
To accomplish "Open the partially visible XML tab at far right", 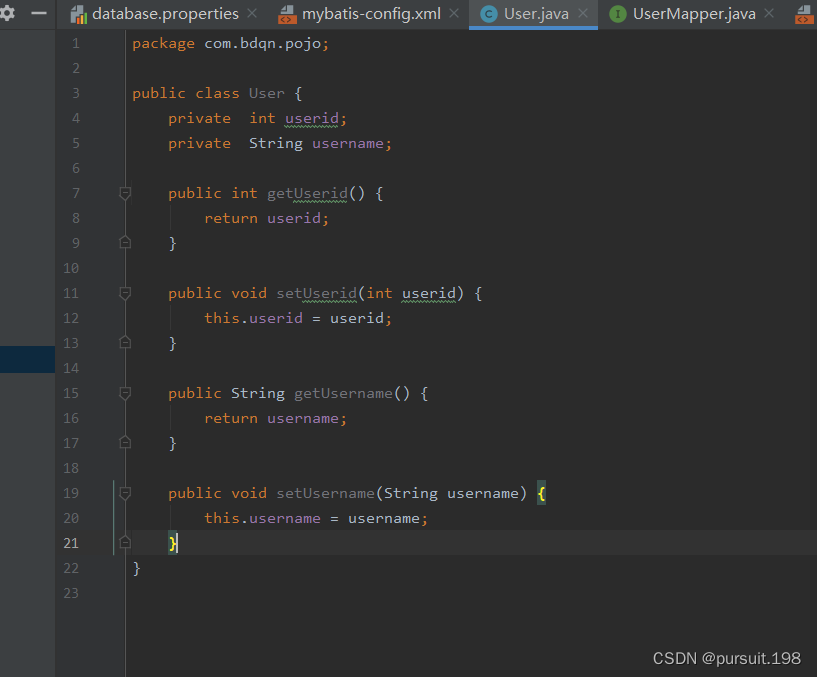I will click(805, 14).
